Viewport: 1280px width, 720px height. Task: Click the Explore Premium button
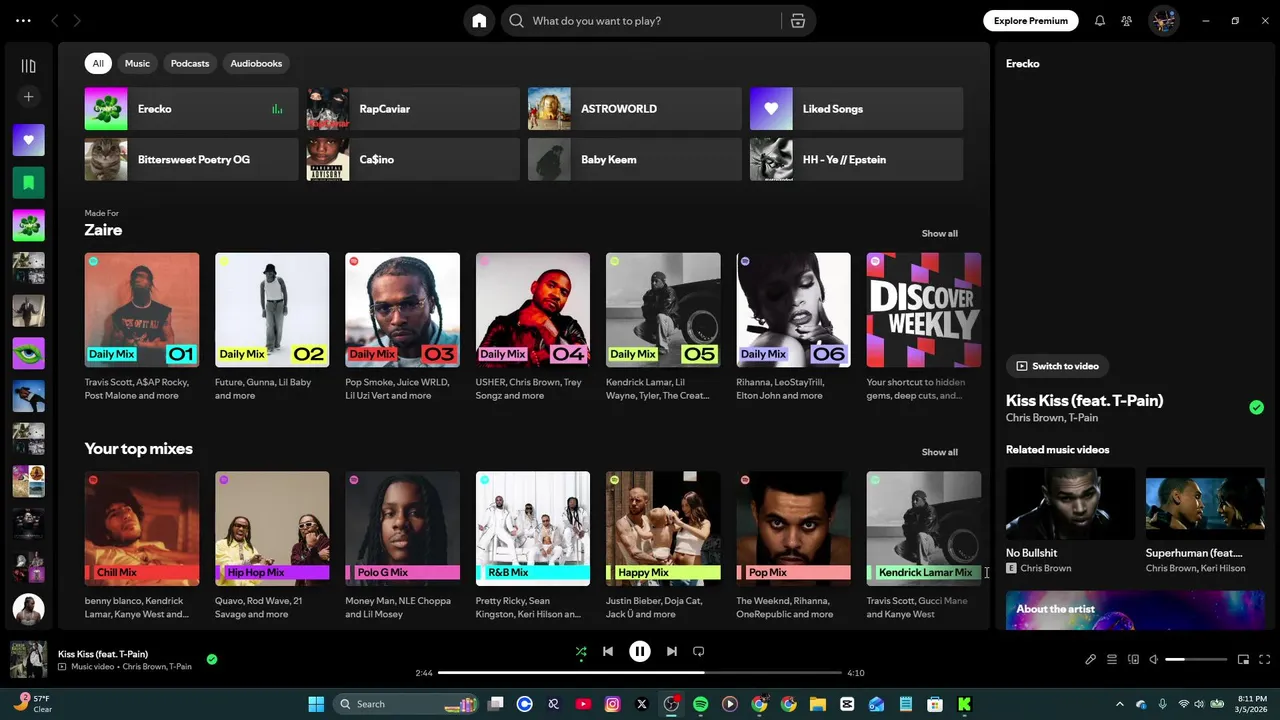click(x=1030, y=20)
